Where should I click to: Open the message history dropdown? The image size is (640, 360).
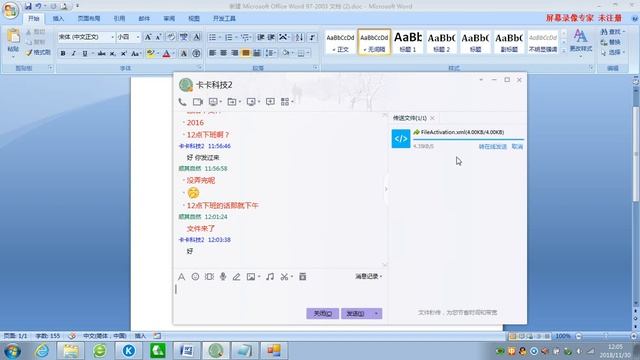[368, 276]
